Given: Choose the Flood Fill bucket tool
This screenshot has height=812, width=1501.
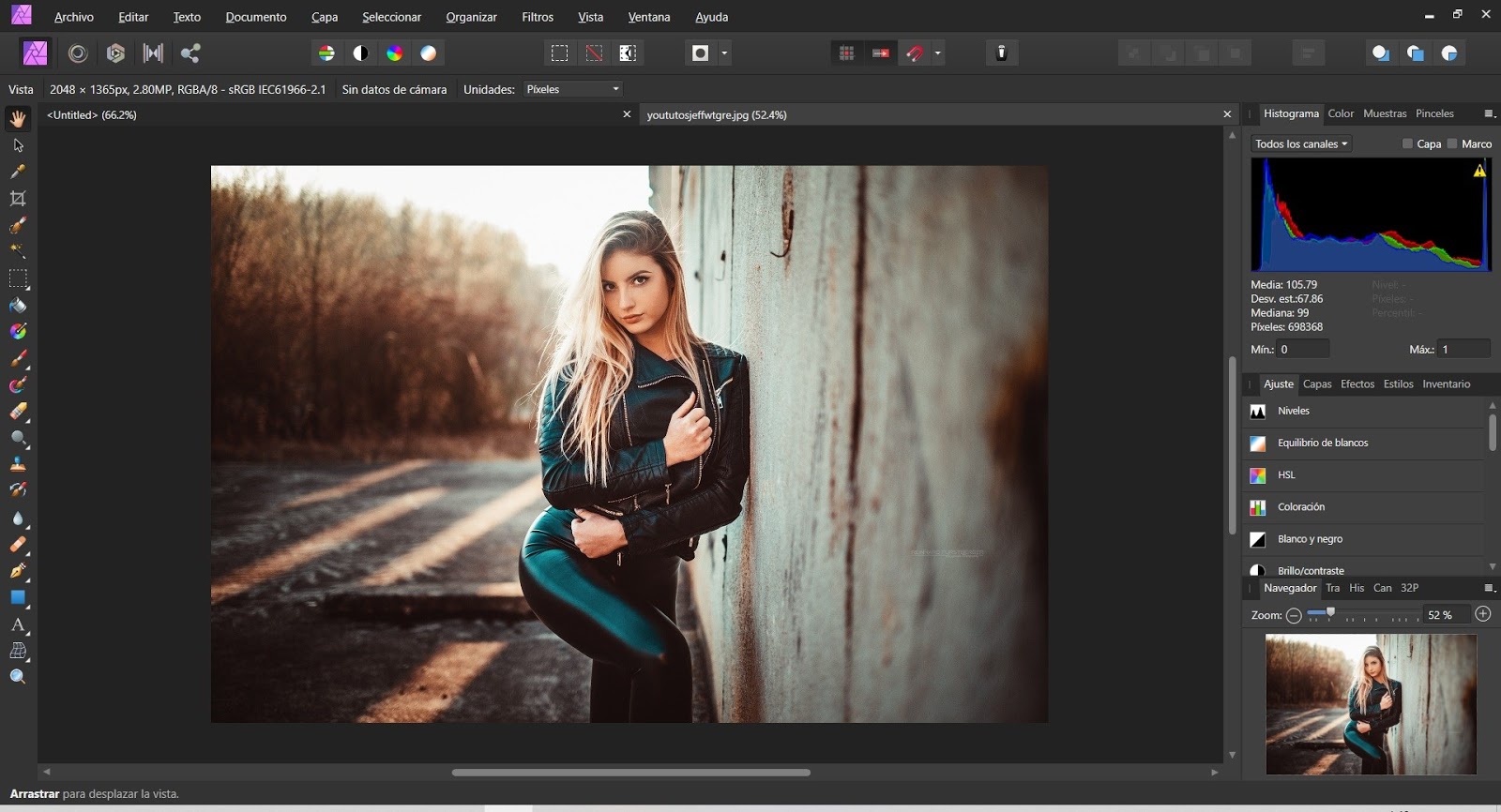Looking at the screenshot, I should (x=18, y=305).
